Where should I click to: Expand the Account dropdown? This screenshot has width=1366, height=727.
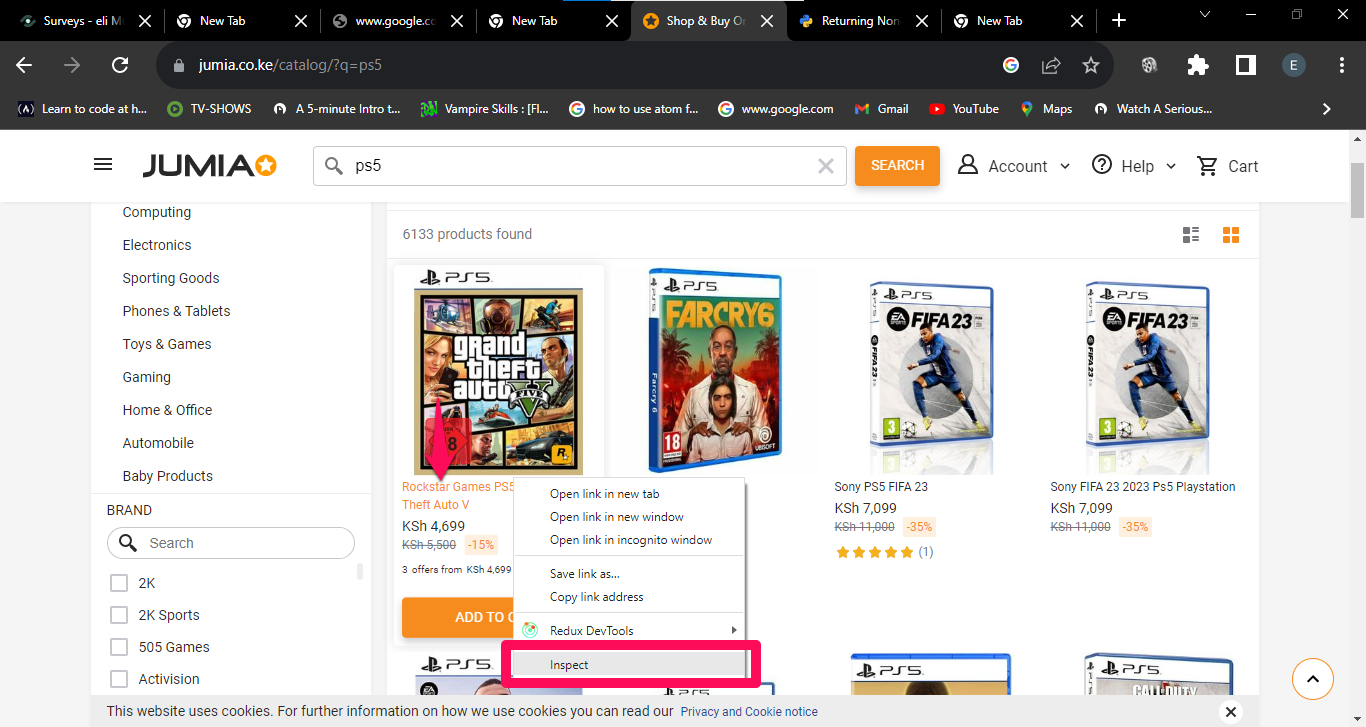click(x=1014, y=166)
